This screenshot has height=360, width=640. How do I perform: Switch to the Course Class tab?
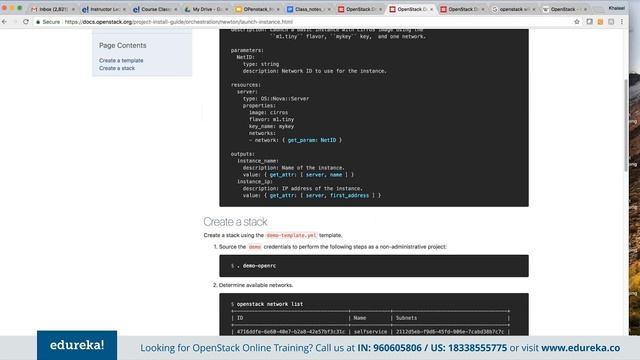[155, 9]
